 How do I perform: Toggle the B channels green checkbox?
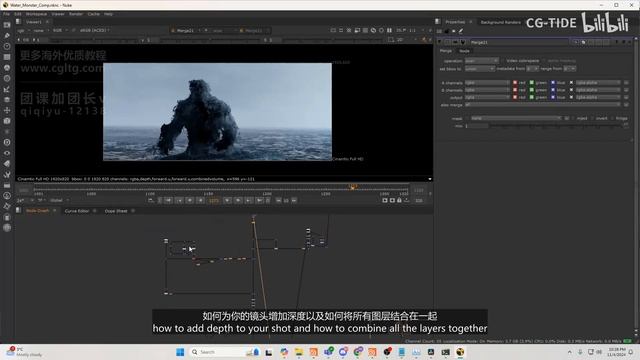(x=532, y=90)
